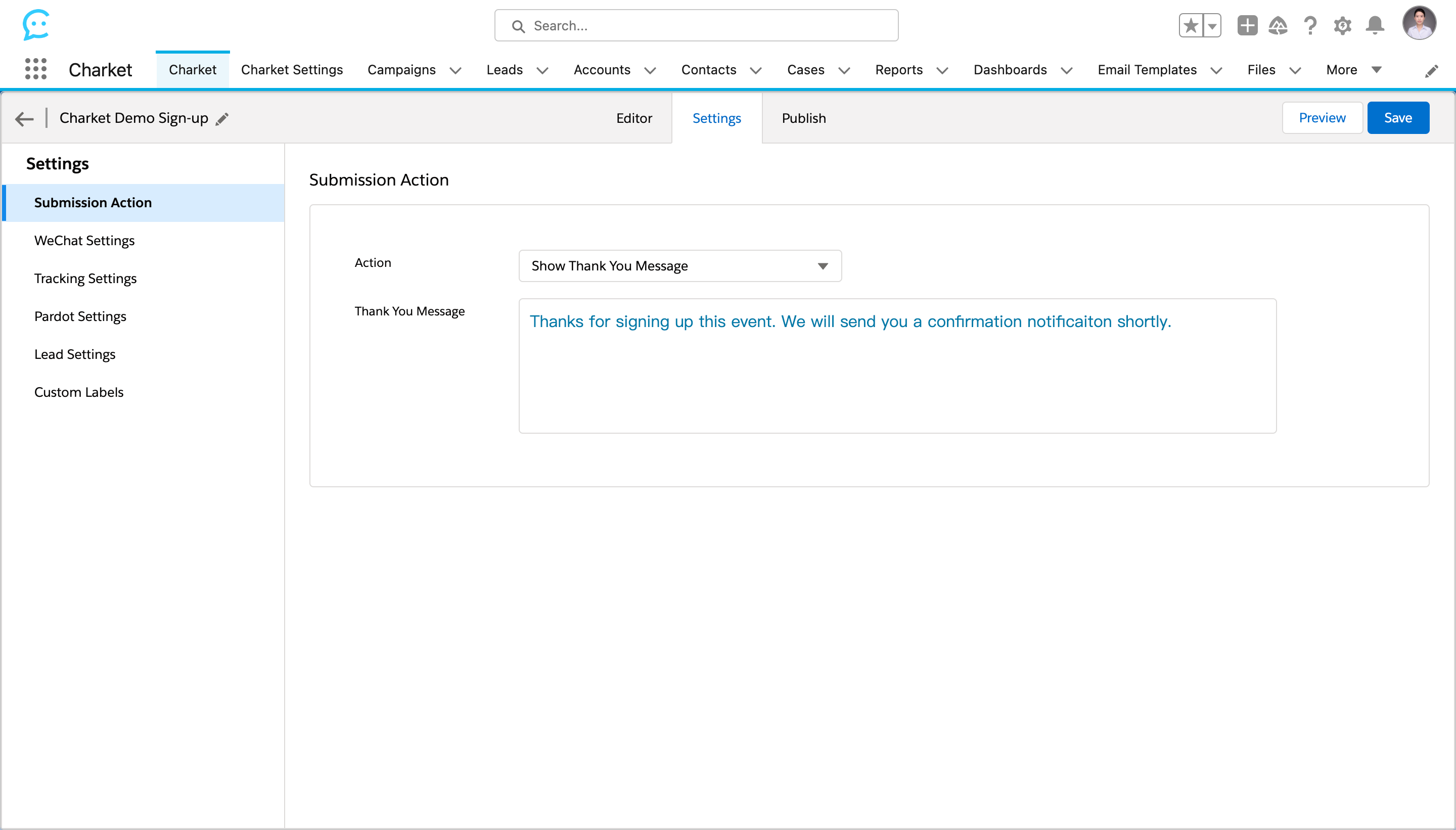Click the search magnifier icon
Image resolution: width=1456 pixels, height=830 pixels.
click(518, 26)
